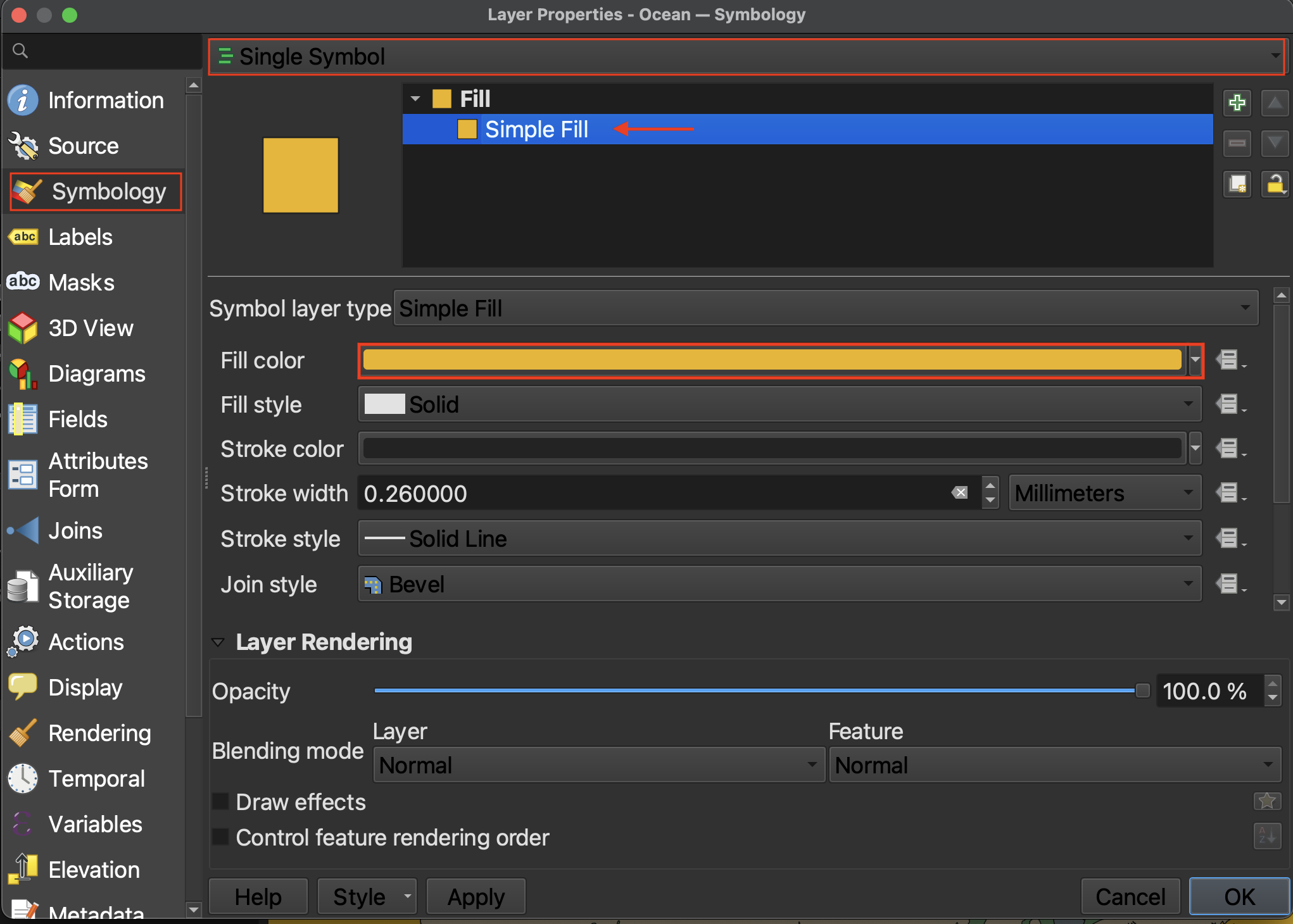Switch to the Labels tab

point(80,237)
